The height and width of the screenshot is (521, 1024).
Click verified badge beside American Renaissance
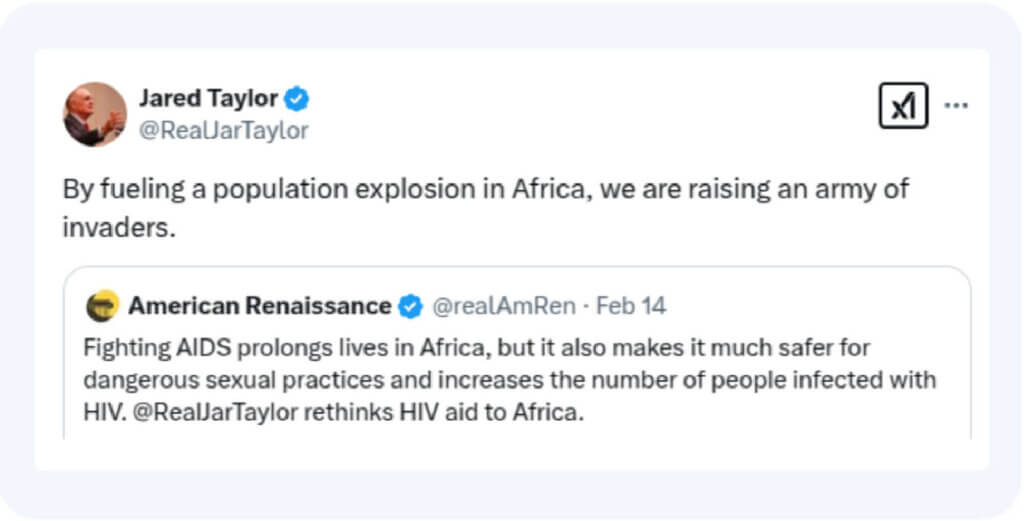pos(410,306)
